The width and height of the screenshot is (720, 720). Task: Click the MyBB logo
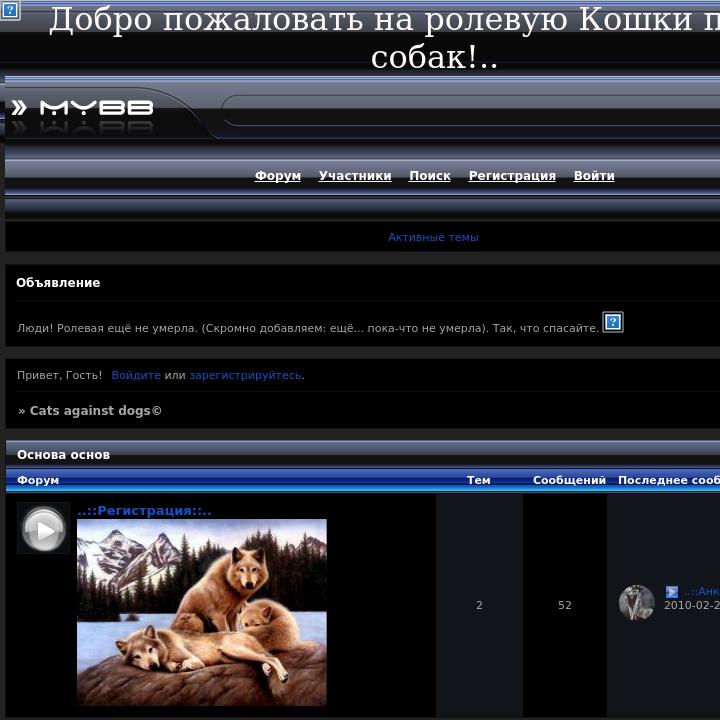[x=82, y=109]
